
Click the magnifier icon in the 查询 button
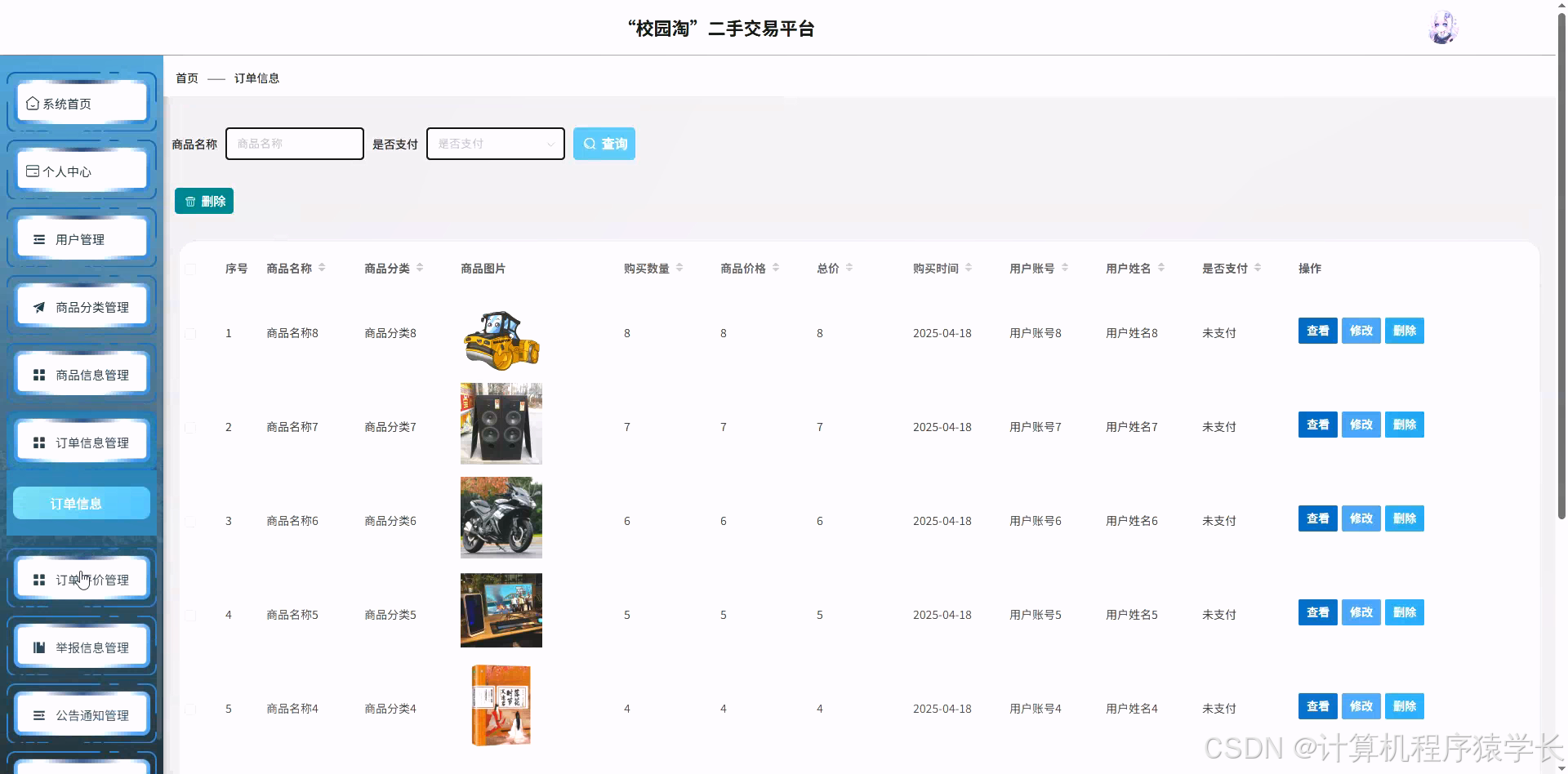[x=590, y=144]
